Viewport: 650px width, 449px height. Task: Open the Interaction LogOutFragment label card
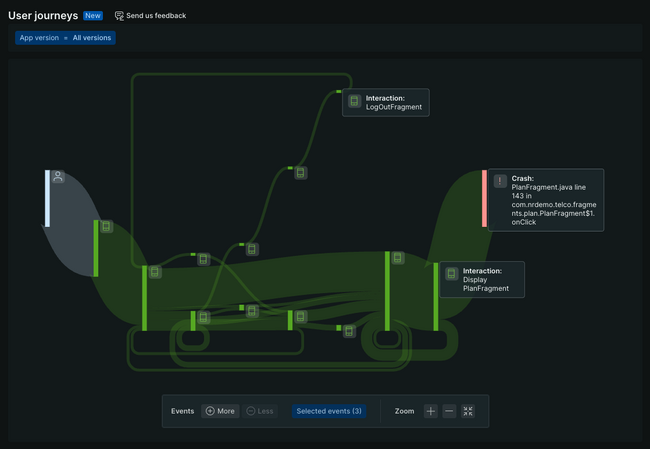[x=386, y=102]
